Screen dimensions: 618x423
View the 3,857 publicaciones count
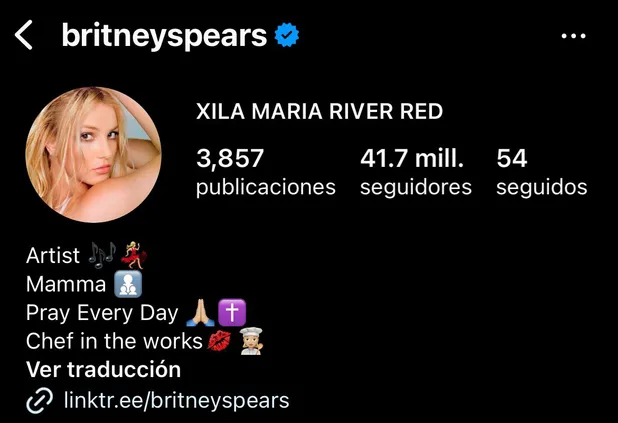pyautogui.click(x=266, y=172)
